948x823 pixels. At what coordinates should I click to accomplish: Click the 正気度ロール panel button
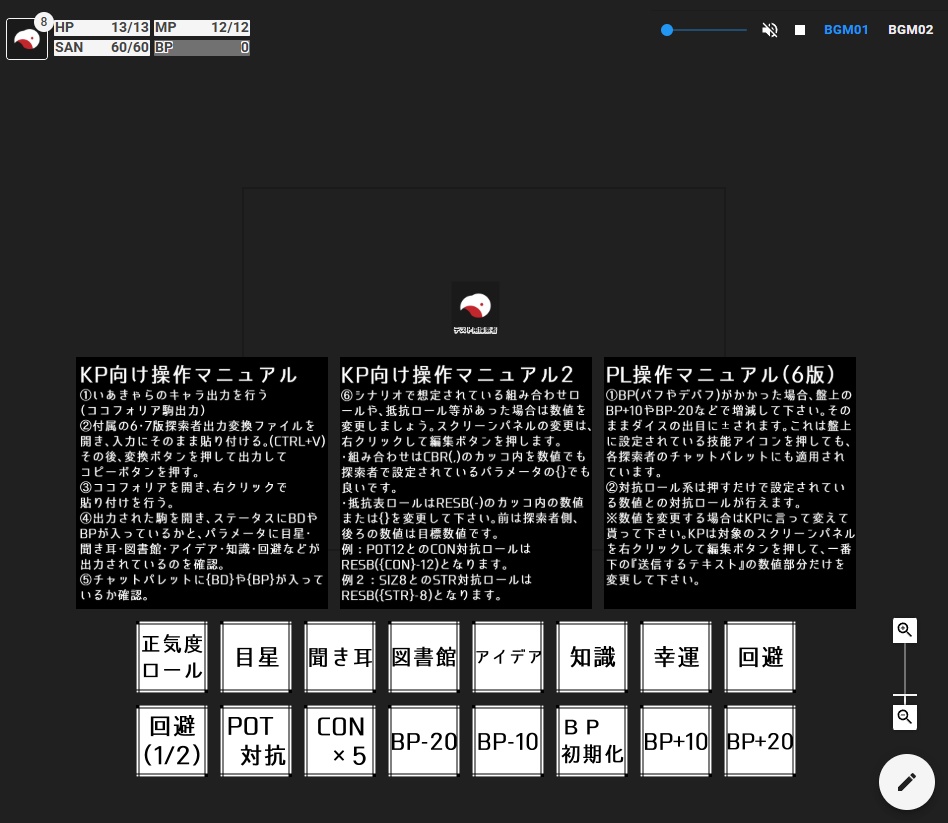click(x=172, y=657)
